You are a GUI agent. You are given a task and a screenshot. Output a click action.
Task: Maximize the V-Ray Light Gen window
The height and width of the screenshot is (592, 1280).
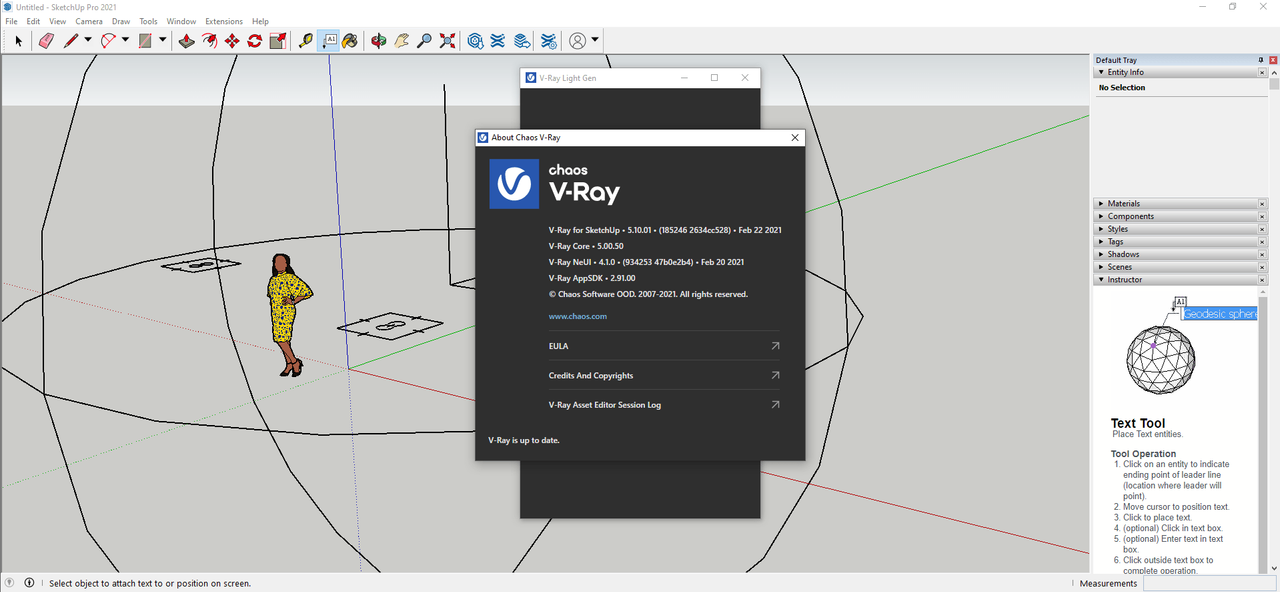point(714,77)
